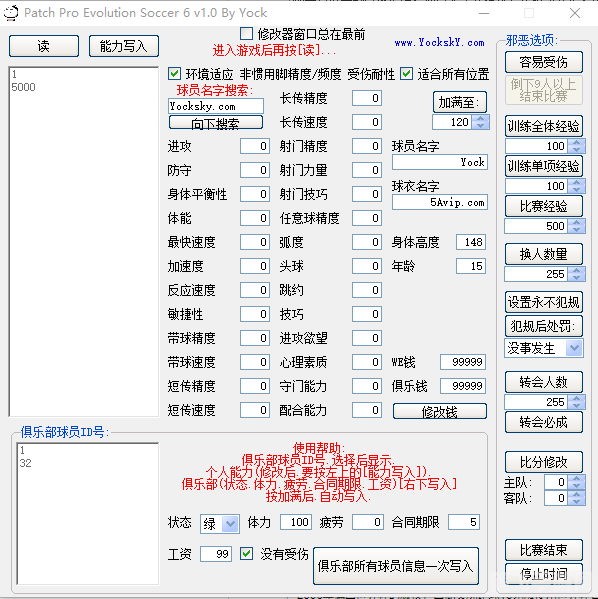
Task: Click the 合同期限 input field
Action: click(463, 522)
